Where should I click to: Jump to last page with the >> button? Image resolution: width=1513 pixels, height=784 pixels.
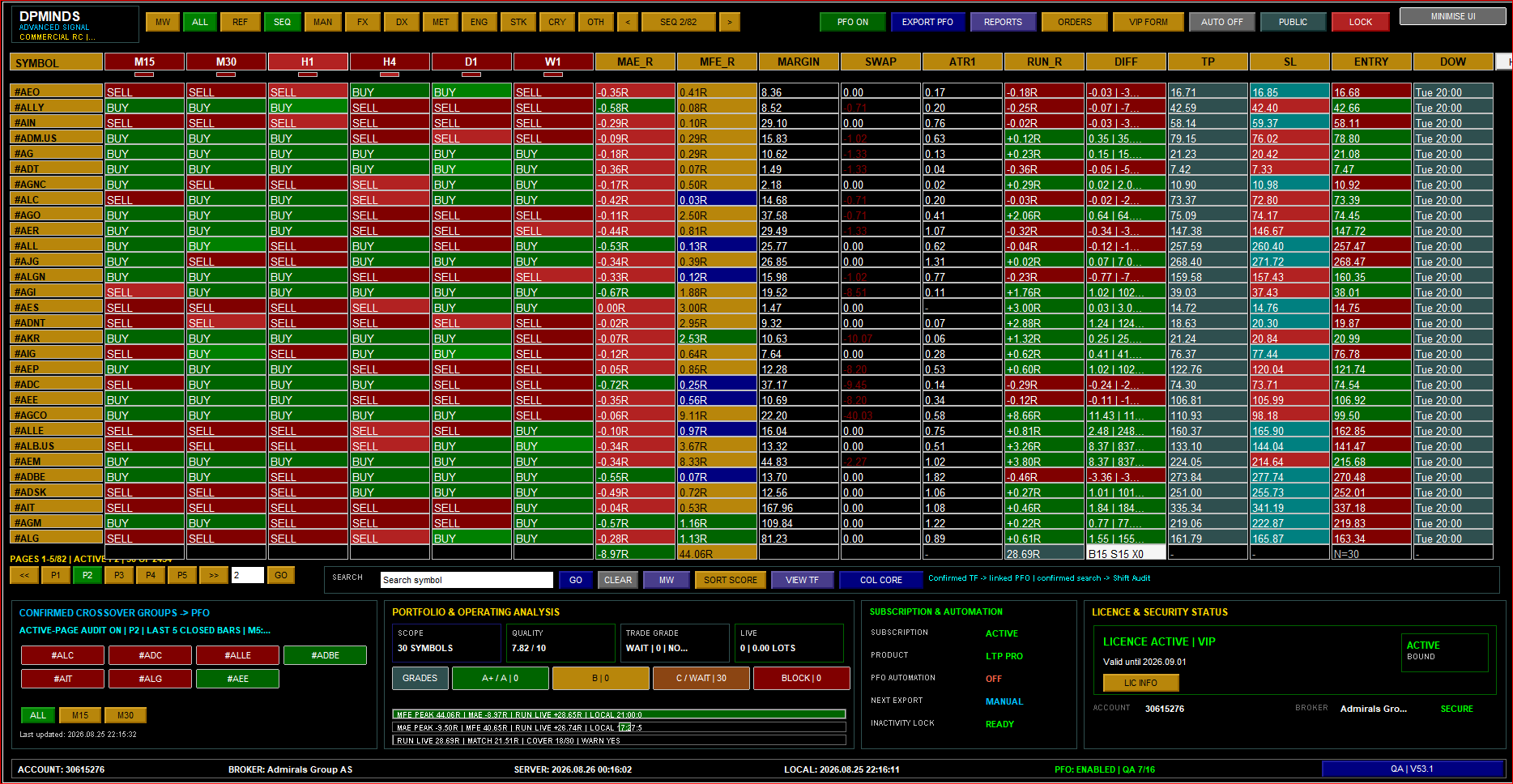(214, 575)
